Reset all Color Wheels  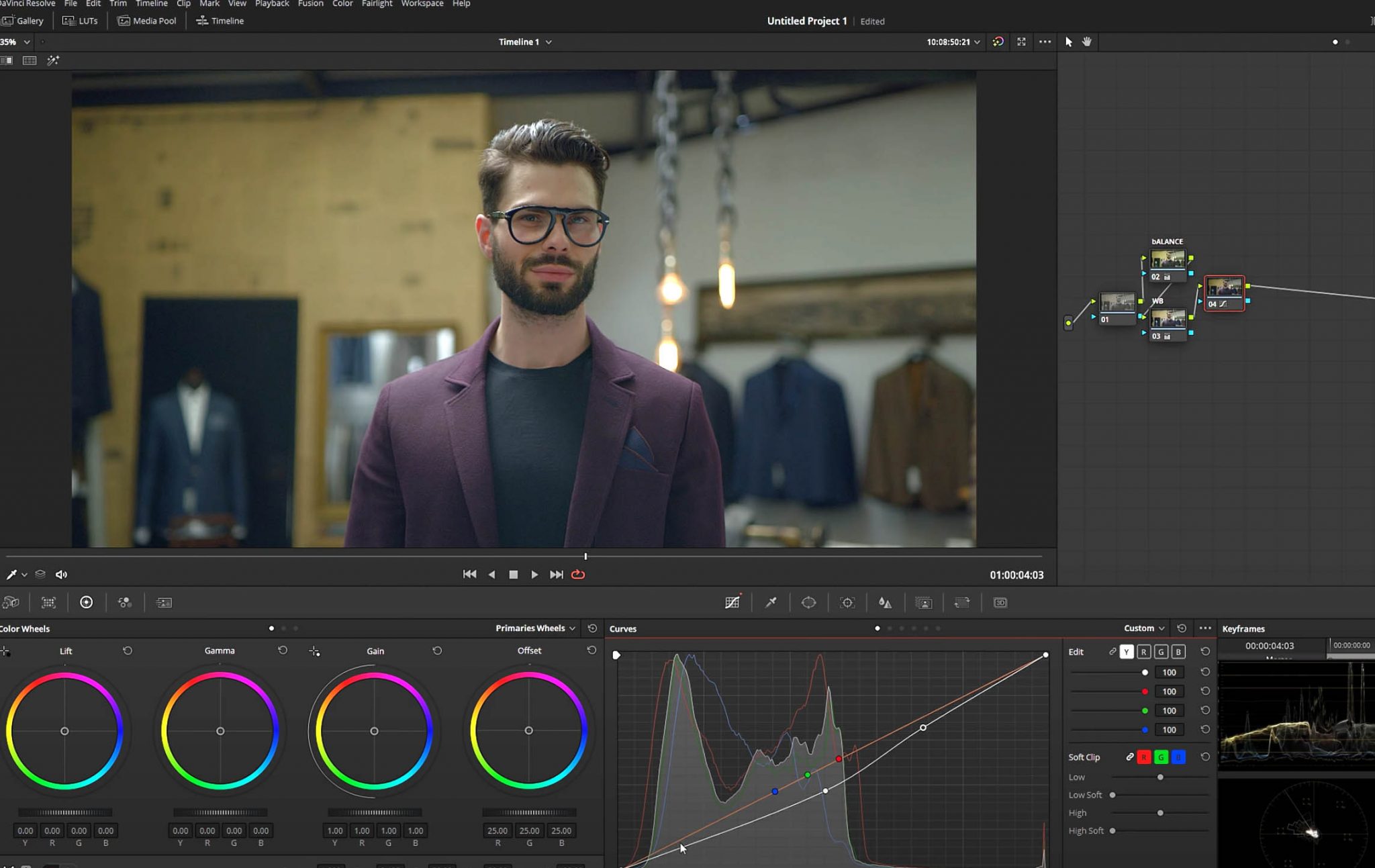[x=592, y=628]
